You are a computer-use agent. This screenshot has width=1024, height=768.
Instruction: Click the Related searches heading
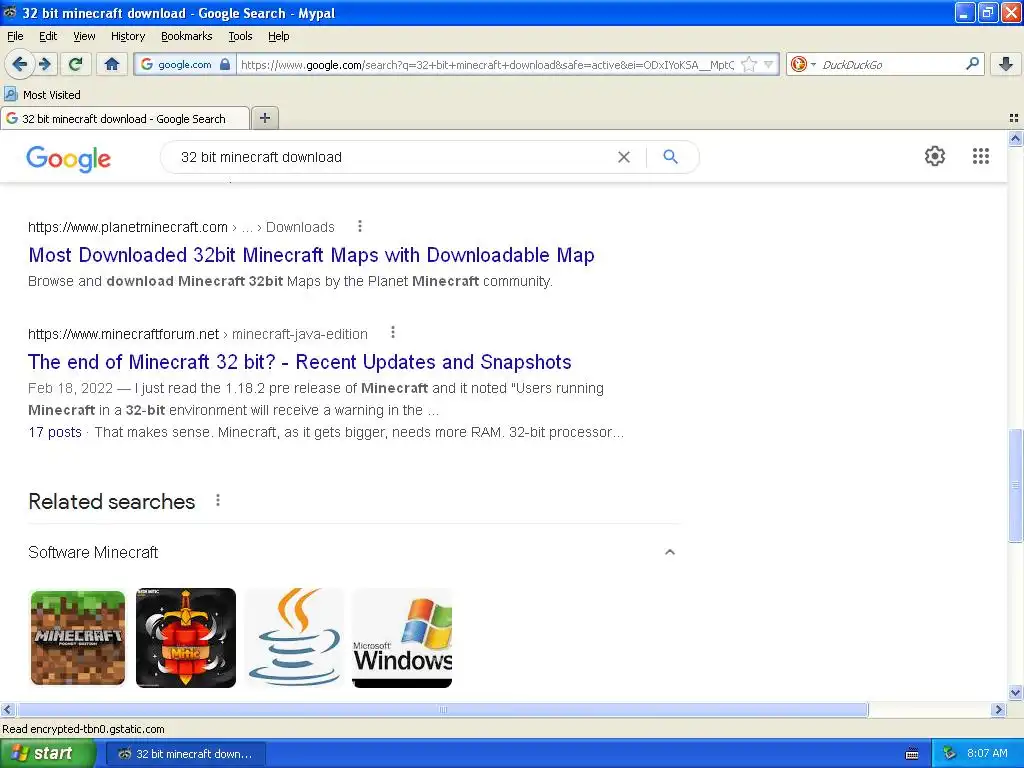point(112,502)
